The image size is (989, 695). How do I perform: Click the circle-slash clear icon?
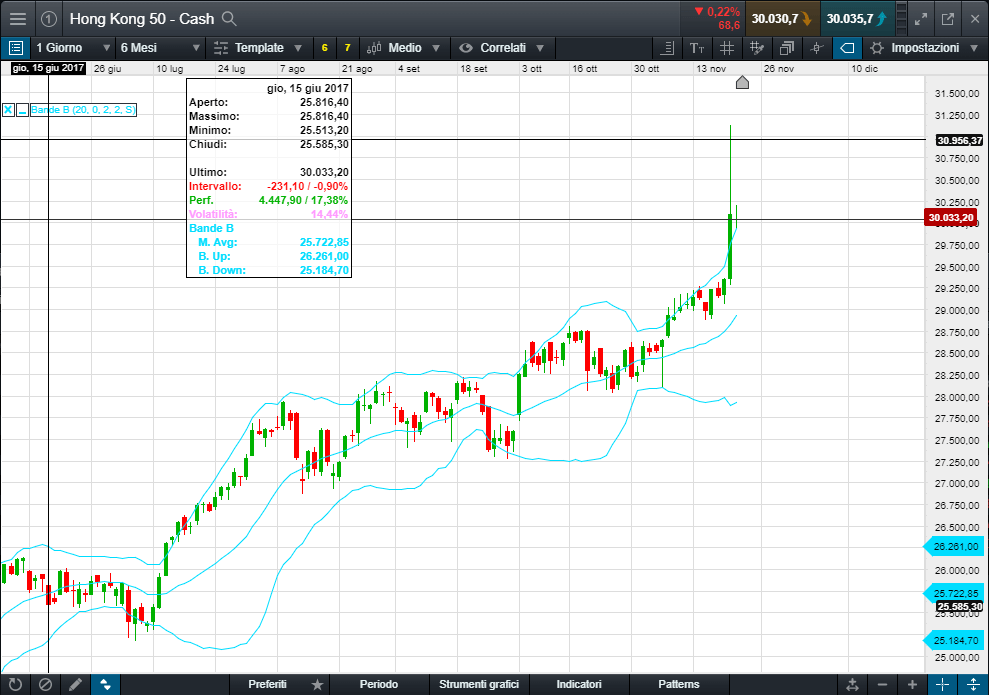pyautogui.click(x=45, y=685)
